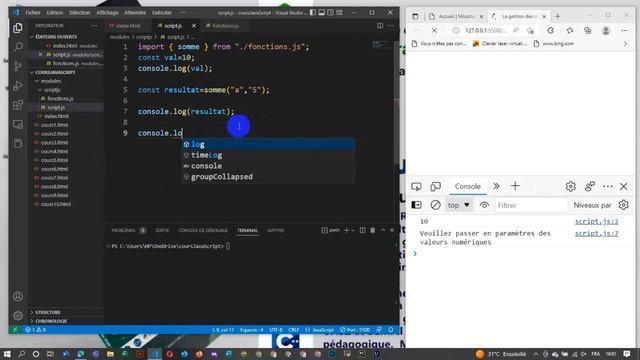The image size is (640, 360).
Task: Open Run and Debug view
Action: pyautogui.click(x=18, y=85)
